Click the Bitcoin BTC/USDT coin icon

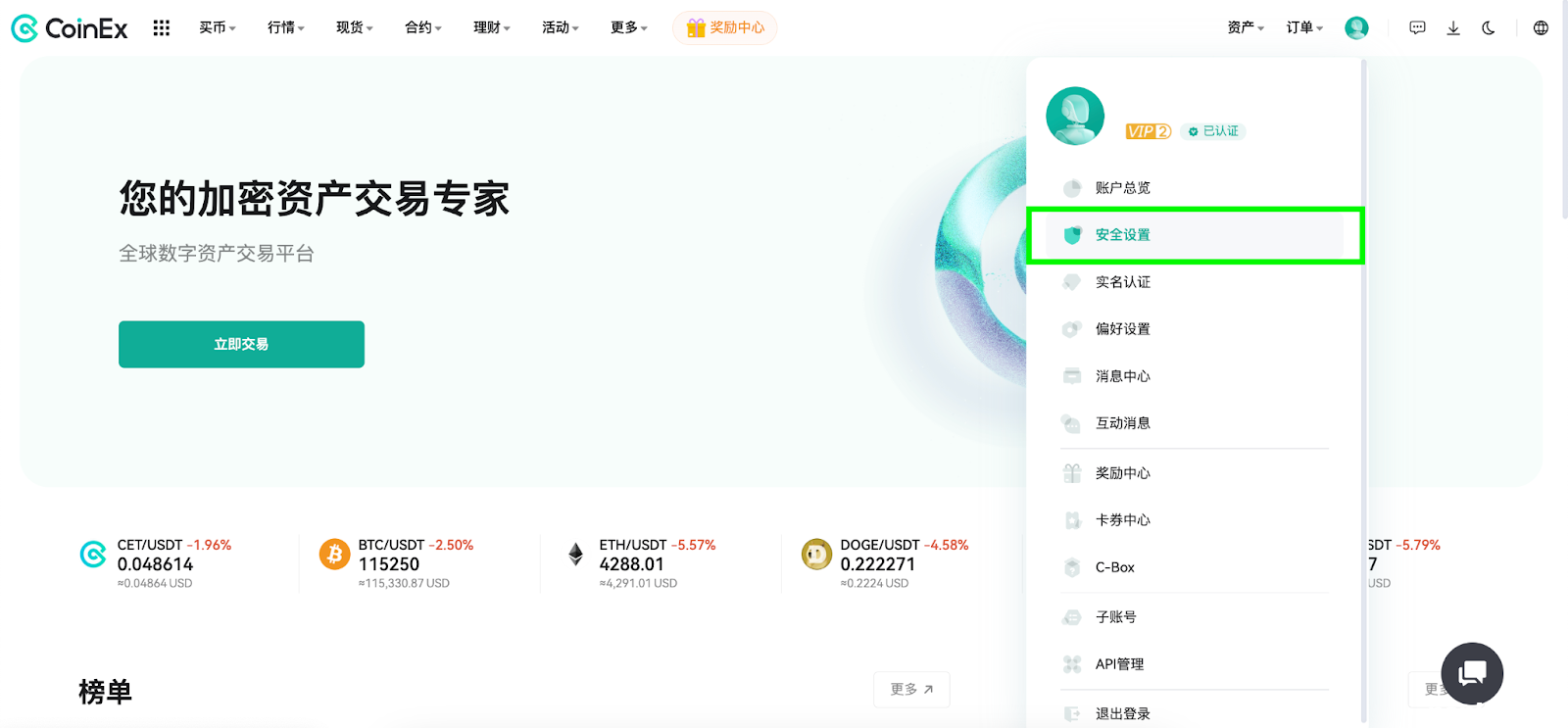tap(334, 555)
